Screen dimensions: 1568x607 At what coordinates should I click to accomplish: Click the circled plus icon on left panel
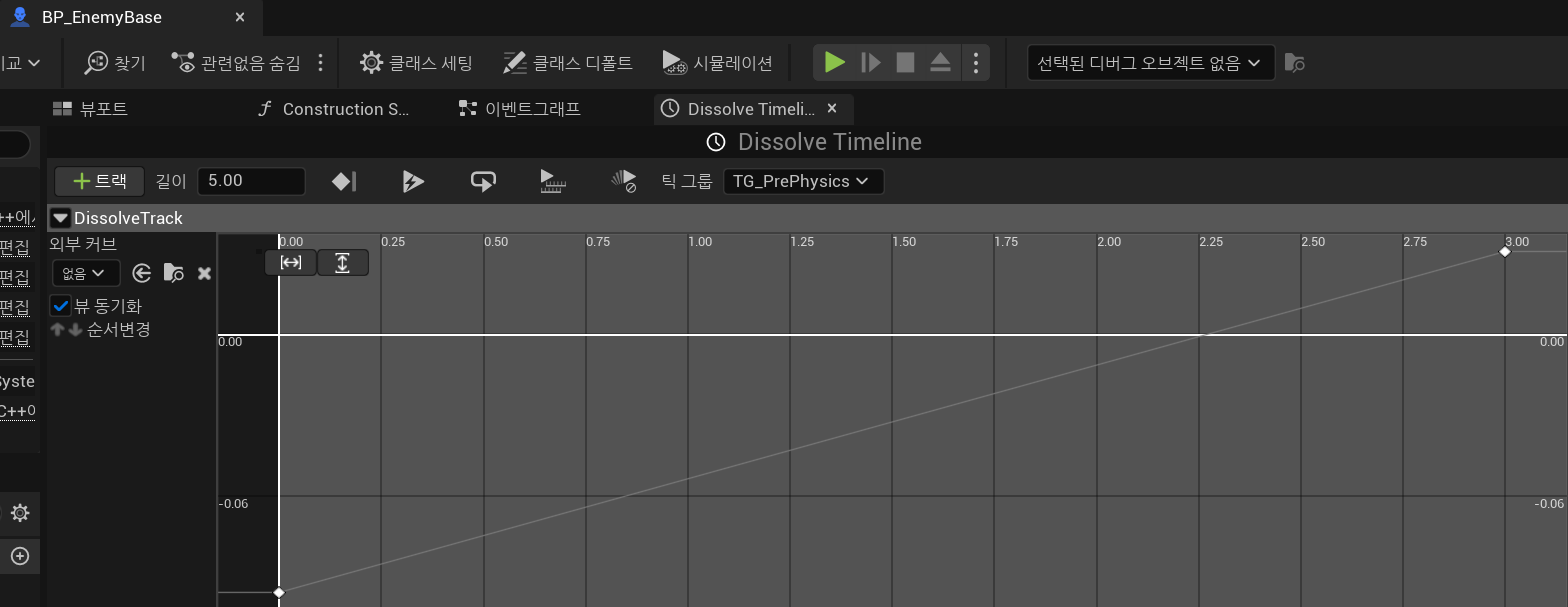tap(20, 556)
